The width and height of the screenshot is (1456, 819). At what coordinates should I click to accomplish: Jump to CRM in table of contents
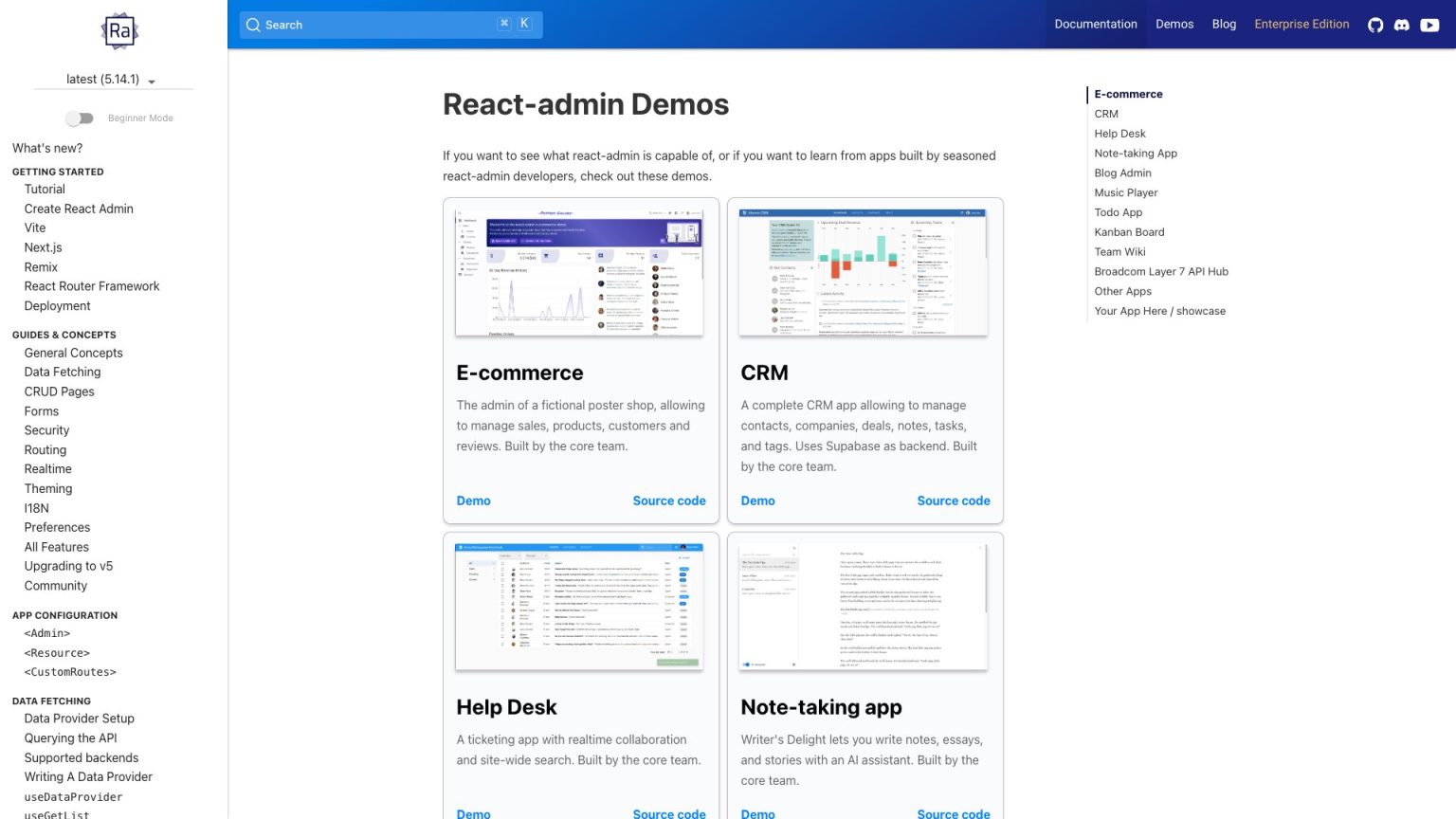[x=1106, y=114]
